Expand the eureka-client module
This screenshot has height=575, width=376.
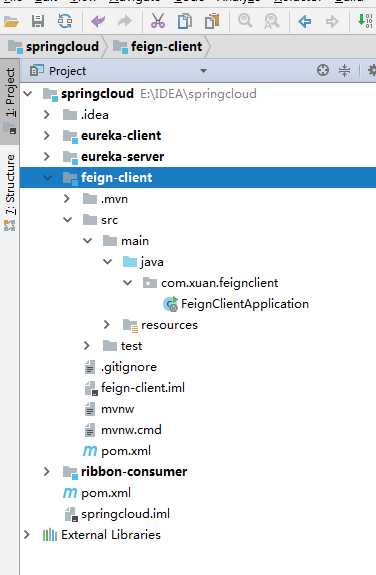coord(47,136)
